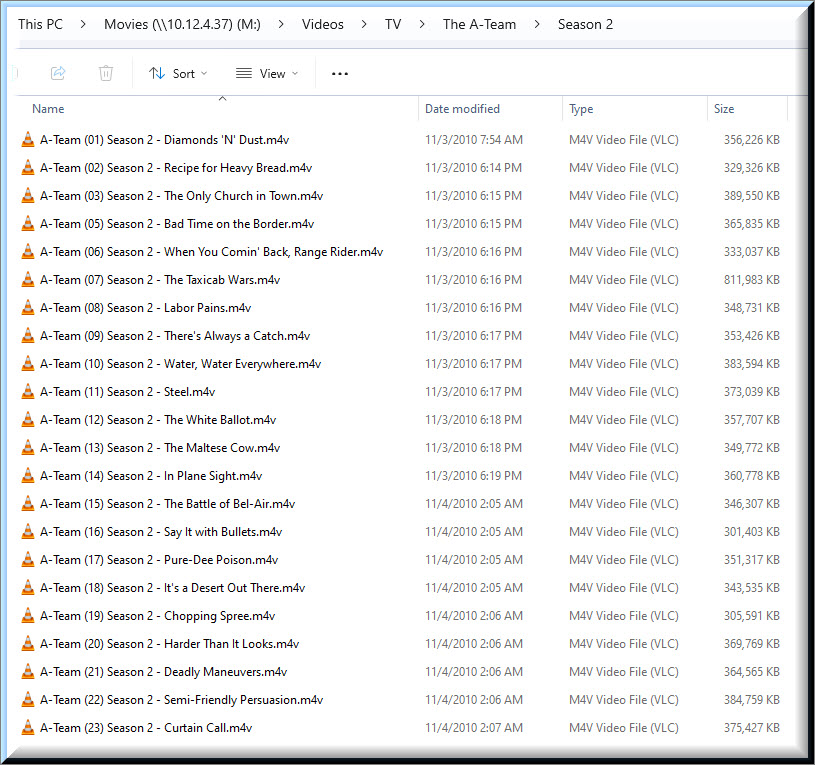Go to the TV folder breadcrumb
Viewport: 815px width, 765px height.
393,24
